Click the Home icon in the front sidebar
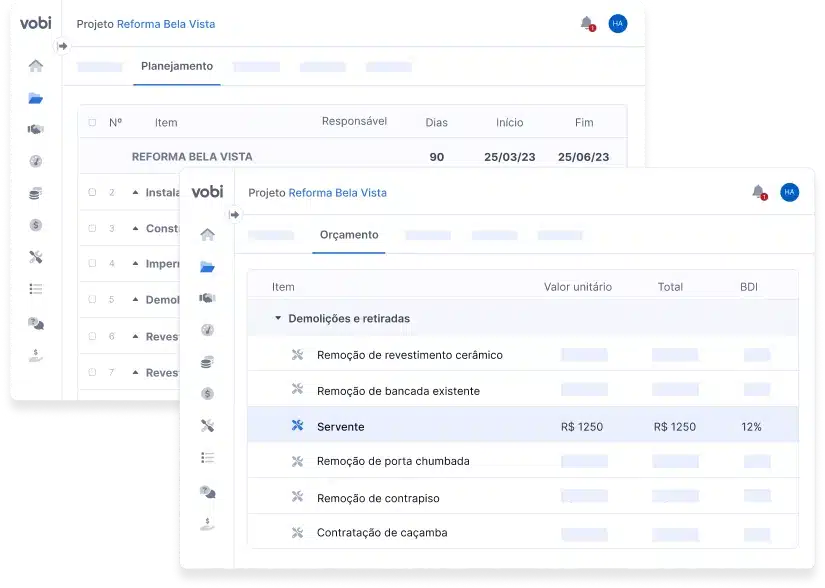 click(207, 235)
